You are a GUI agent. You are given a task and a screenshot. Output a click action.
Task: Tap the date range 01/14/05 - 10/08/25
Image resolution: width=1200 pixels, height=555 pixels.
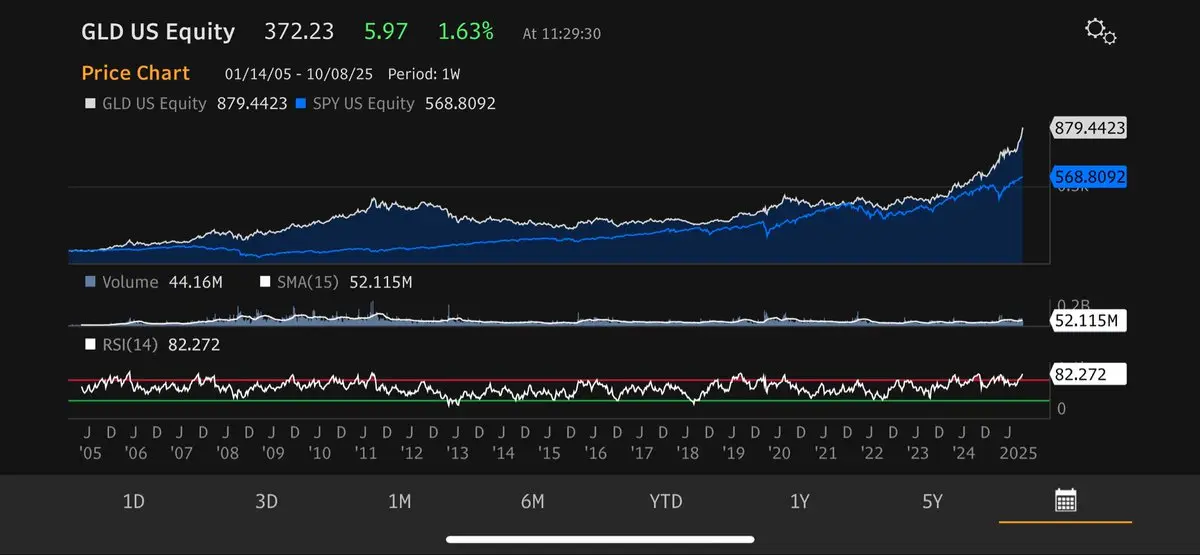pyautogui.click(x=299, y=74)
